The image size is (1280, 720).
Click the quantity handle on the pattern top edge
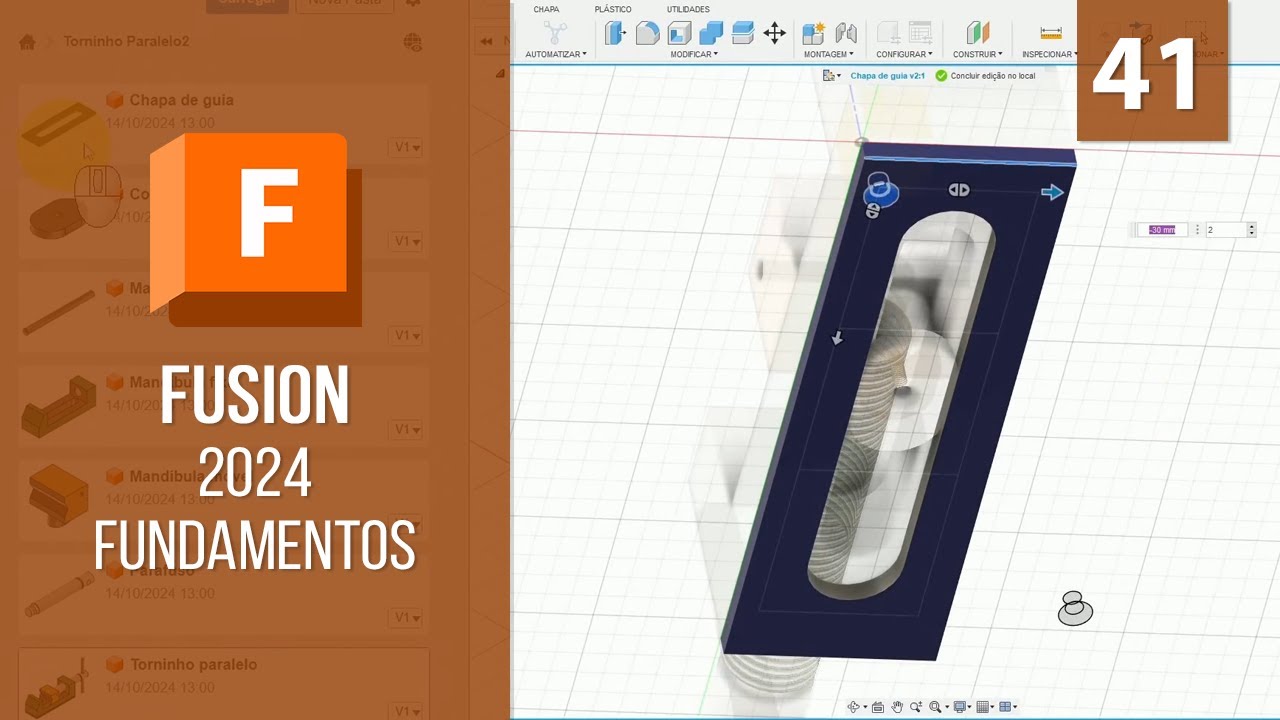[x=959, y=189]
